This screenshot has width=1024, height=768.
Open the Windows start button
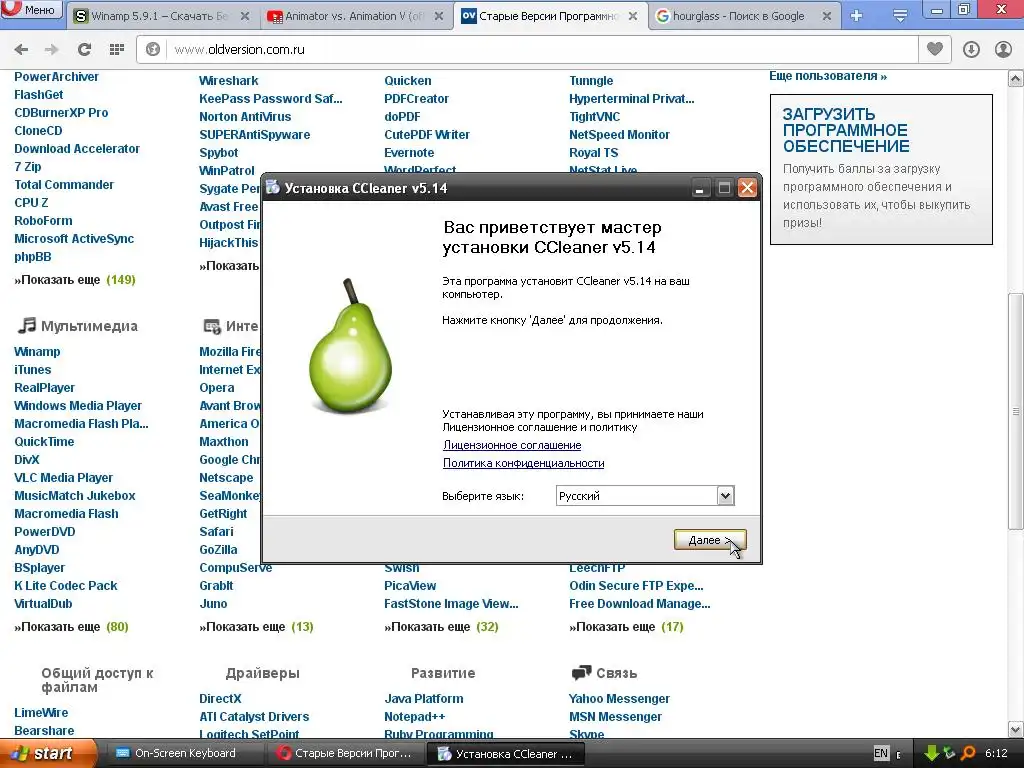(x=48, y=754)
